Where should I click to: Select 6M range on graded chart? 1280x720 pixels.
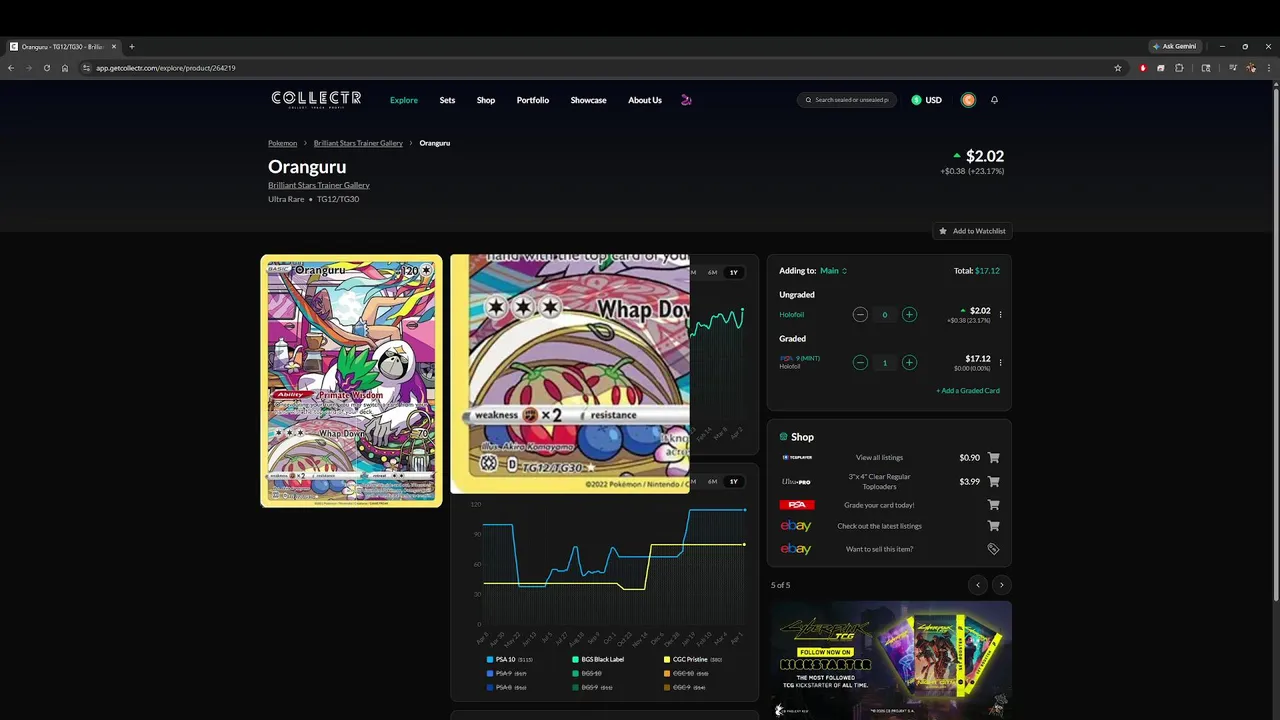712,481
